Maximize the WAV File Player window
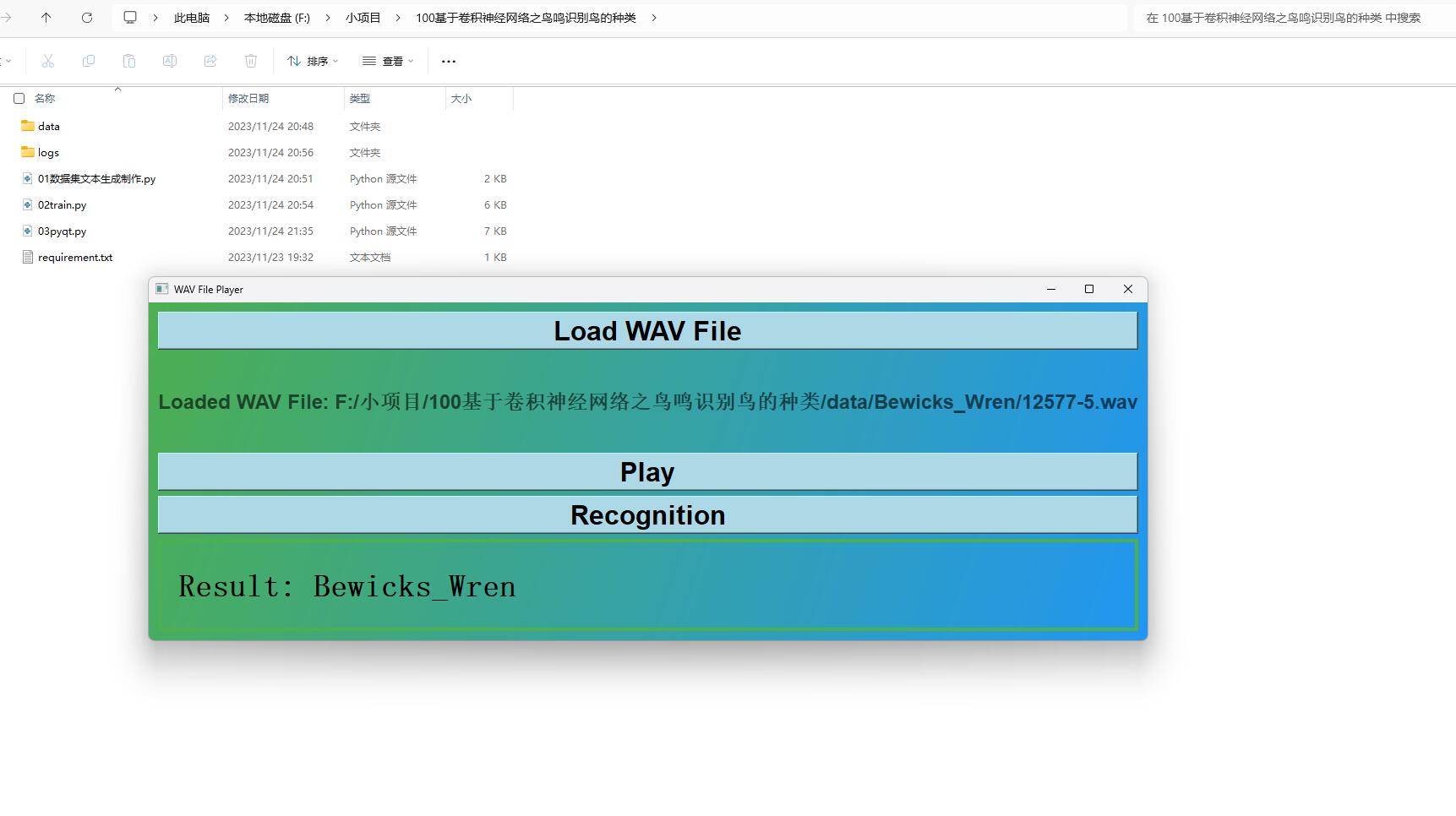The image size is (1456, 816). coord(1089,289)
